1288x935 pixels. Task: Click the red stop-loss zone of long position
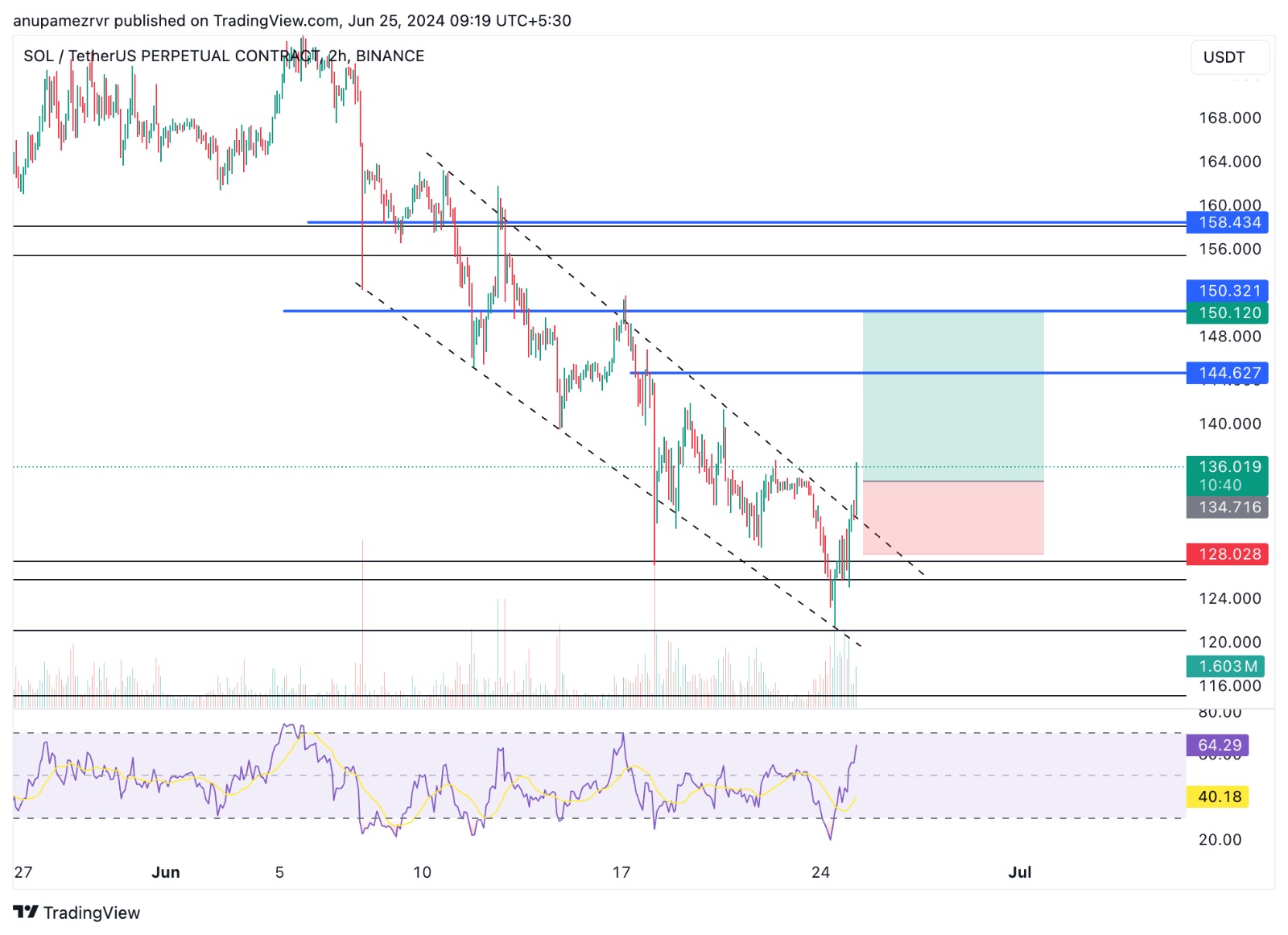click(953, 518)
